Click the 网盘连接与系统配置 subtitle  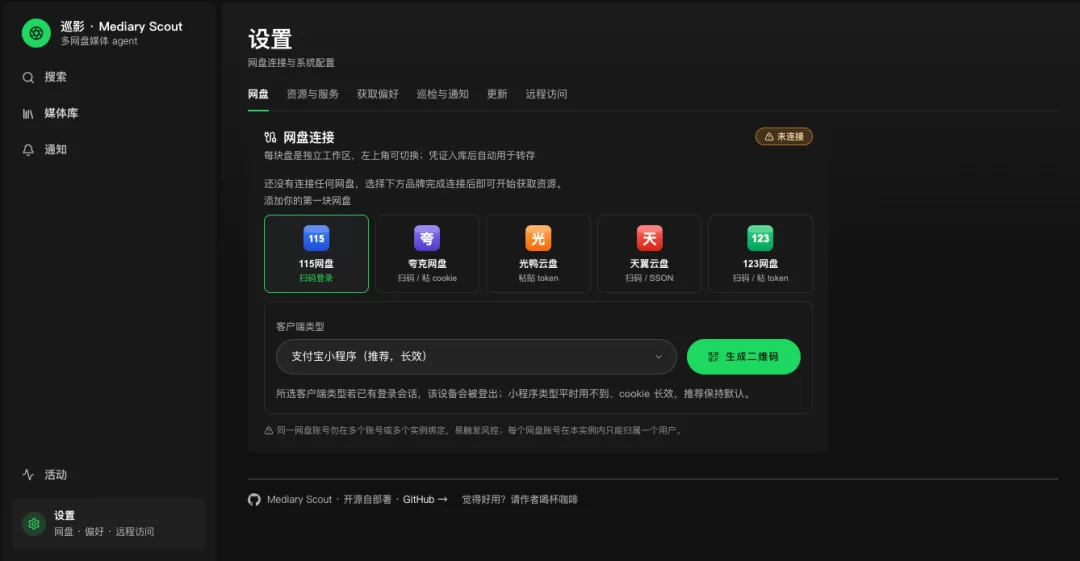coord(291,63)
